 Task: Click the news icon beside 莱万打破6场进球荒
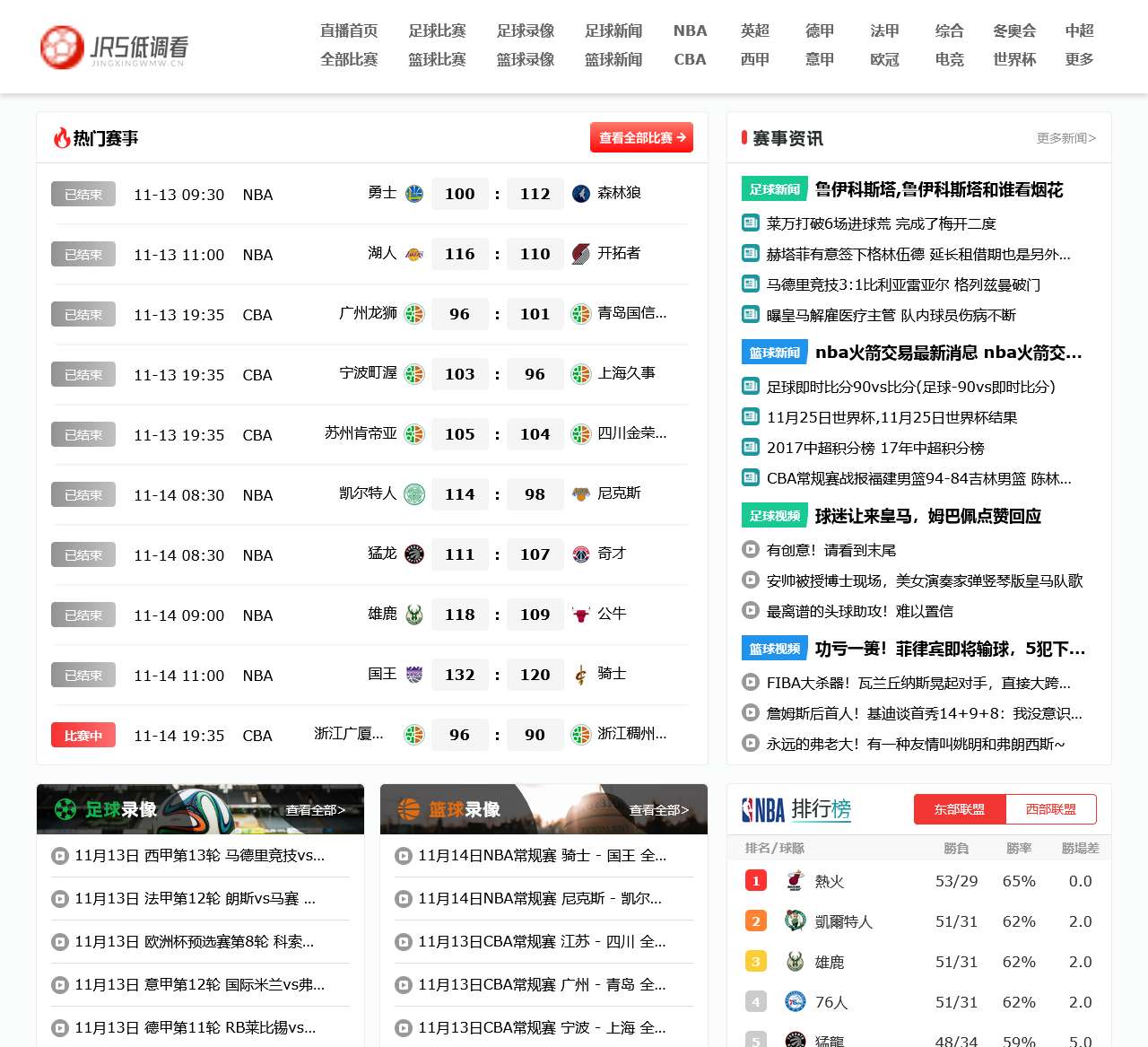pos(751,222)
